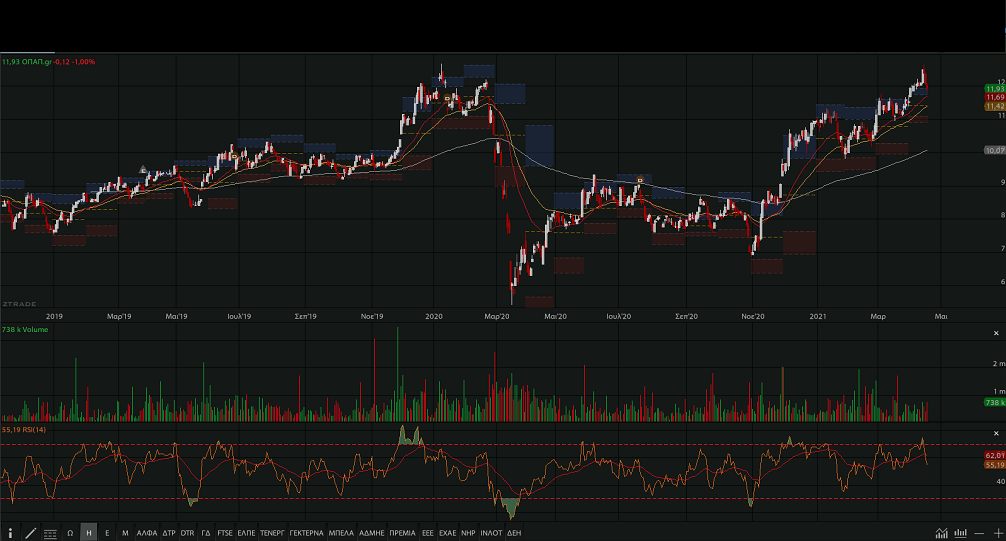1006x541 pixels.
Task: Close the Volume indicator panel
Action: point(996,333)
